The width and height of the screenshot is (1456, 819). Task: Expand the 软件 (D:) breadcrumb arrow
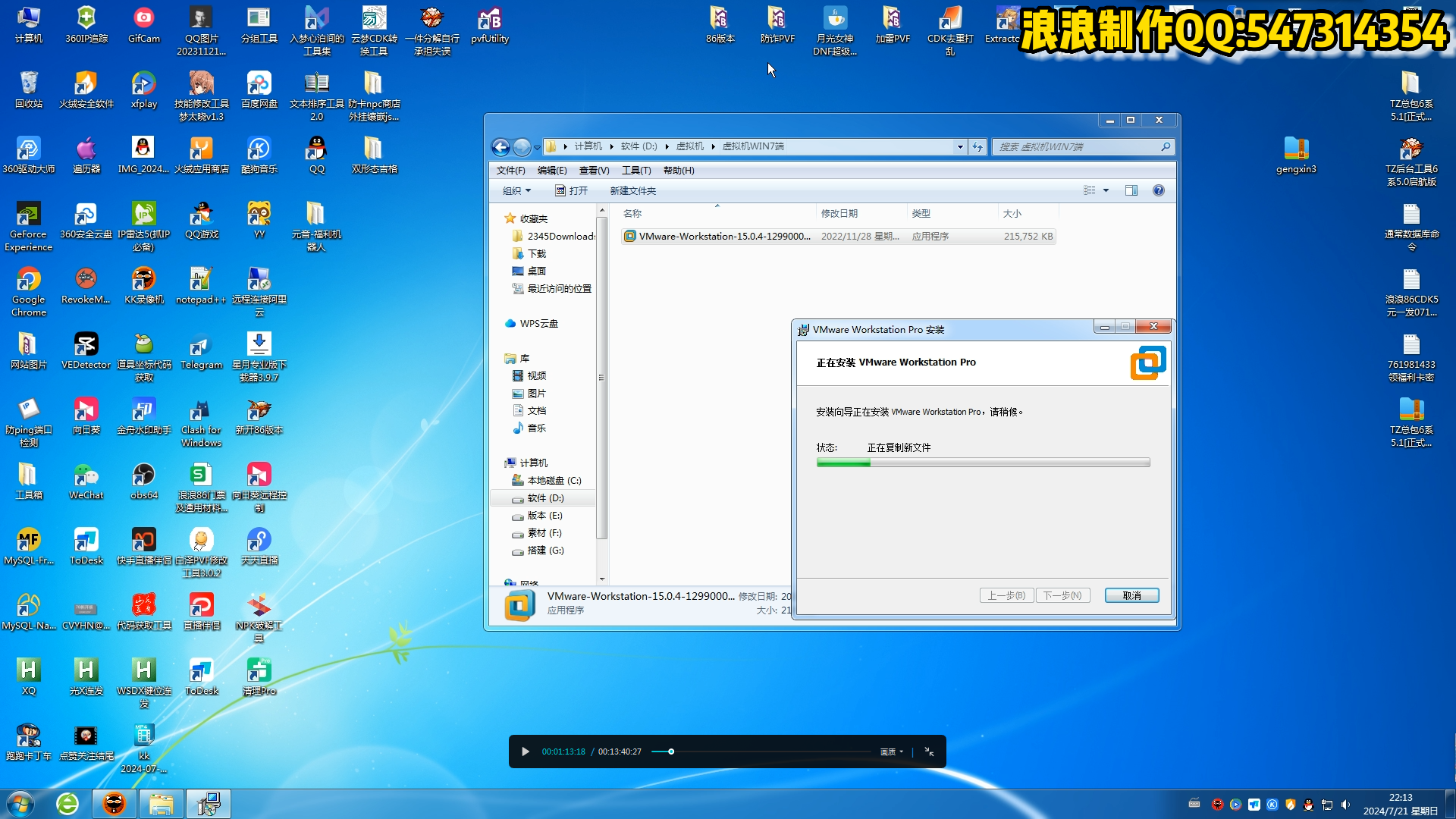click(667, 146)
